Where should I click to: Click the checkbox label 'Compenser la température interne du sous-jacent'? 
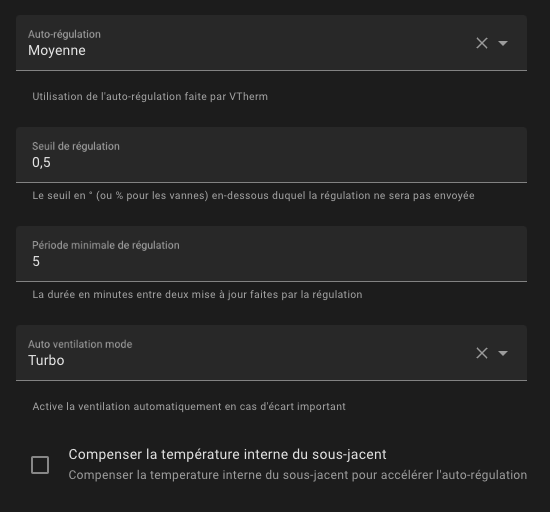[x=227, y=454]
